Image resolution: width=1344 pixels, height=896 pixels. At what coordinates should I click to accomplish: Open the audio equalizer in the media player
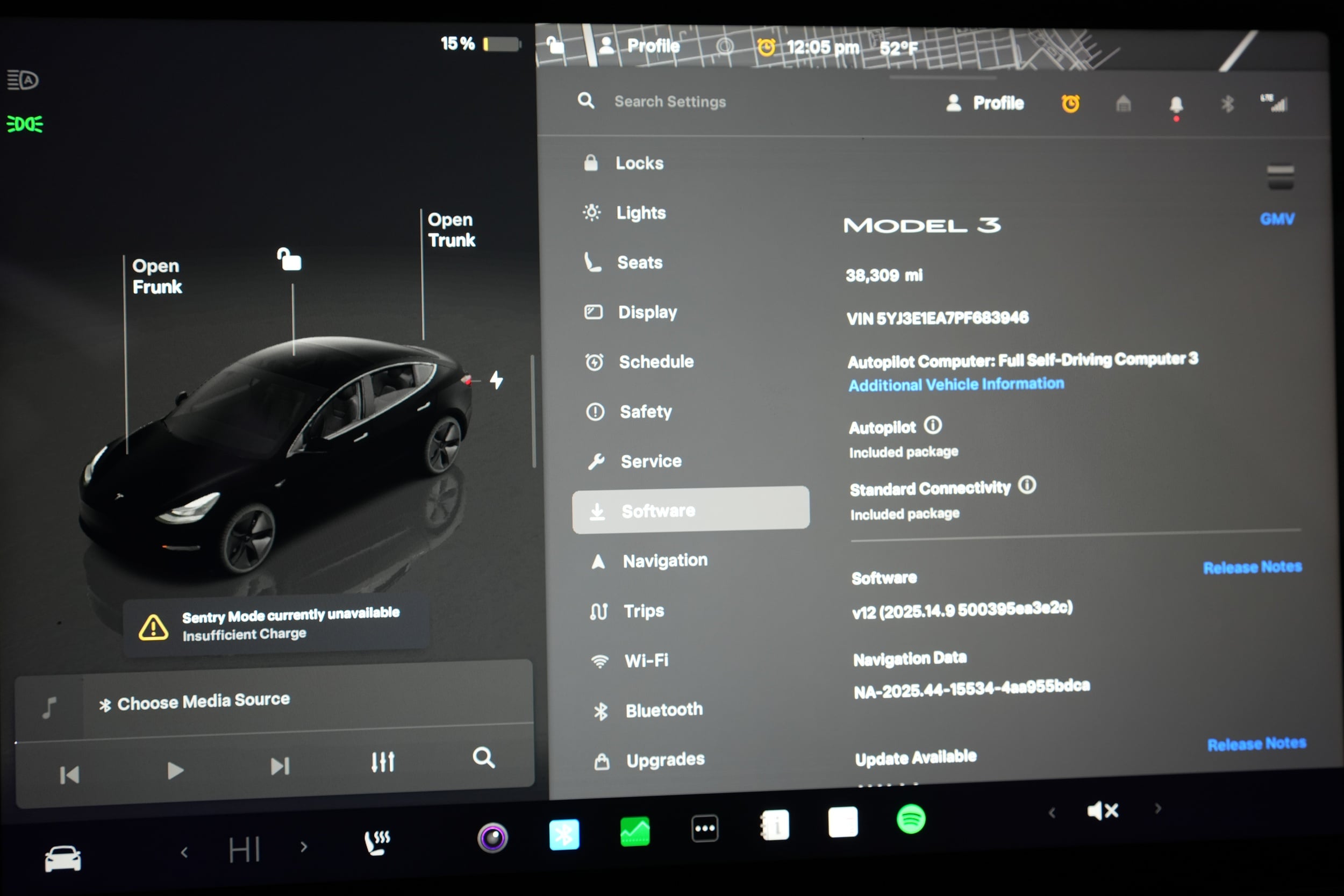pos(382,761)
